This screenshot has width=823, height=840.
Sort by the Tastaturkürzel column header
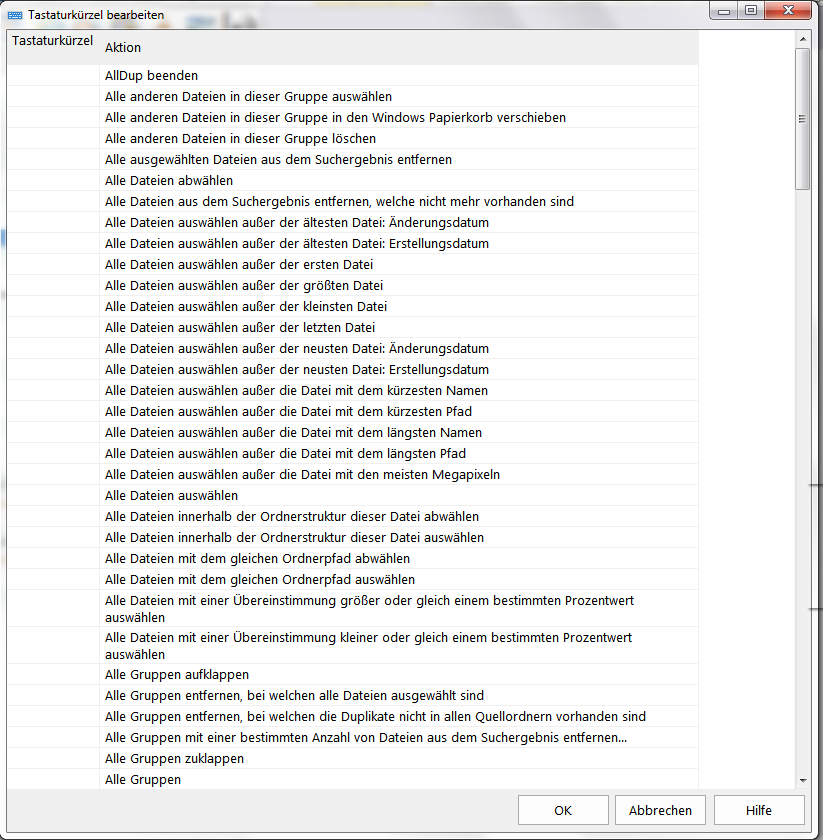point(52,42)
